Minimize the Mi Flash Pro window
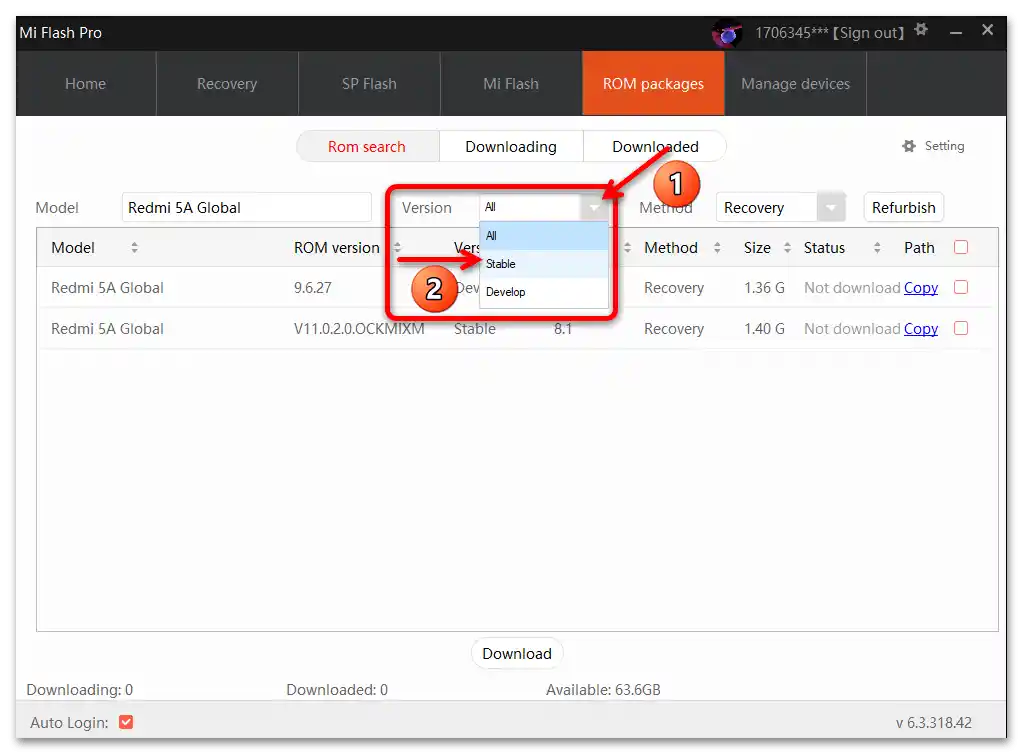Screen dimensions: 1023x754 pos(956,32)
